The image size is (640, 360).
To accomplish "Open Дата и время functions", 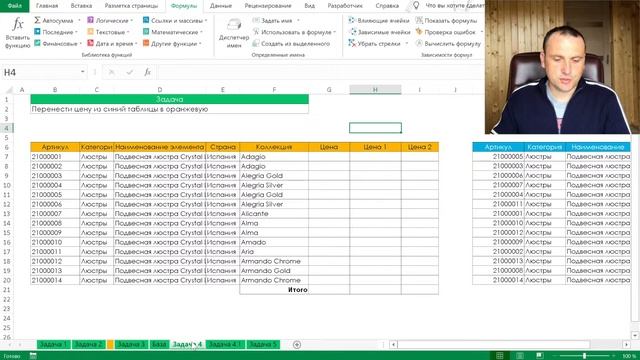I will [x=112, y=43].
